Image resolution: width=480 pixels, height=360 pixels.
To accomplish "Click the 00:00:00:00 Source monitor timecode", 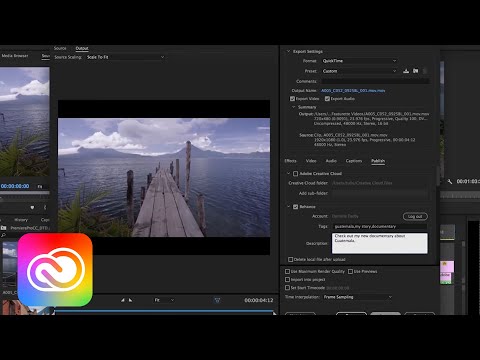I will click(x=15, y=186).
